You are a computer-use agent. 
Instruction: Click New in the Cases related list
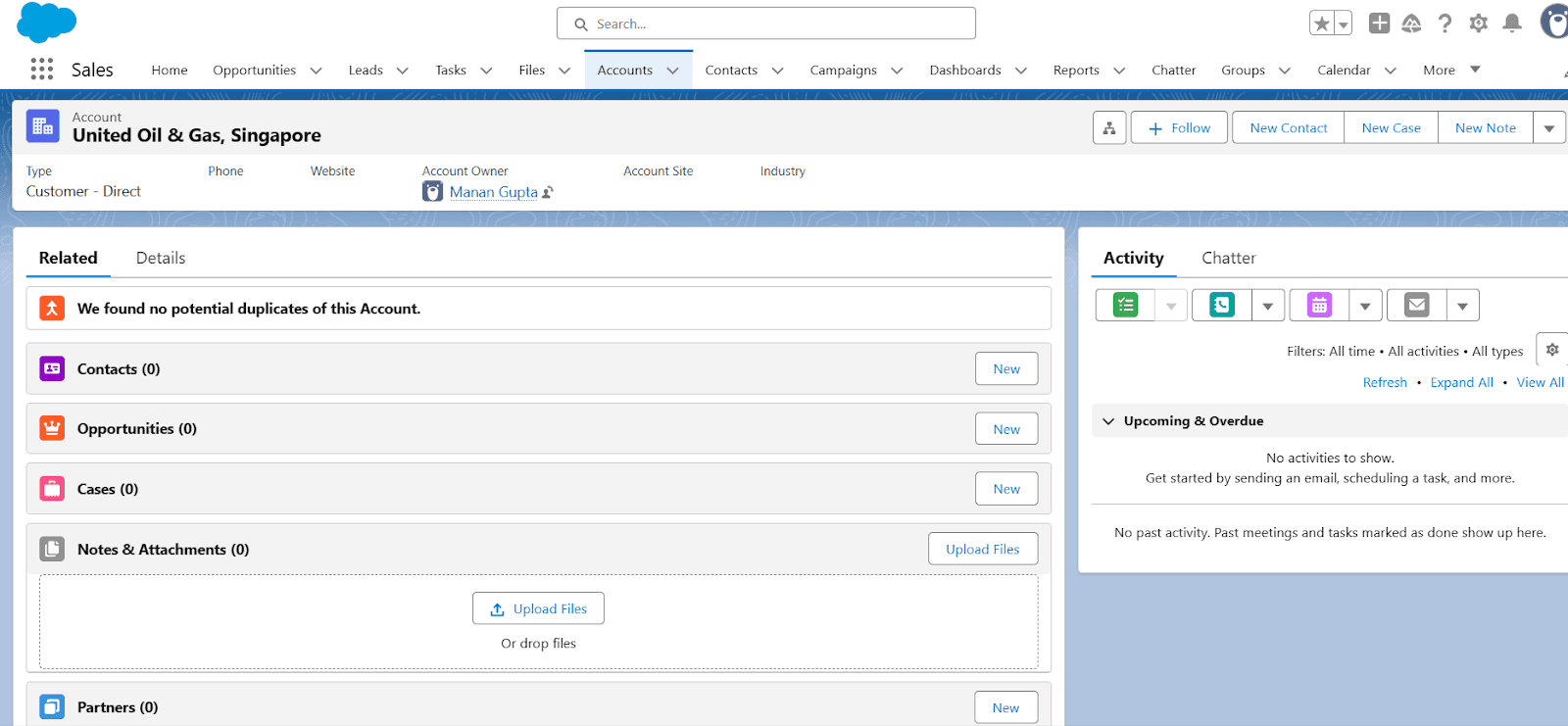1006,489
